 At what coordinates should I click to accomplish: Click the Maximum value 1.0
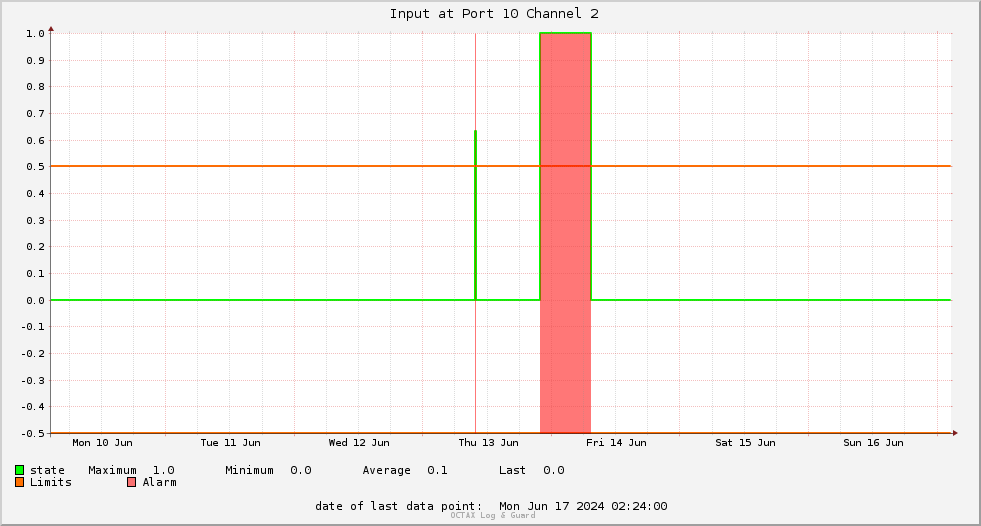[x=164, y=470]
